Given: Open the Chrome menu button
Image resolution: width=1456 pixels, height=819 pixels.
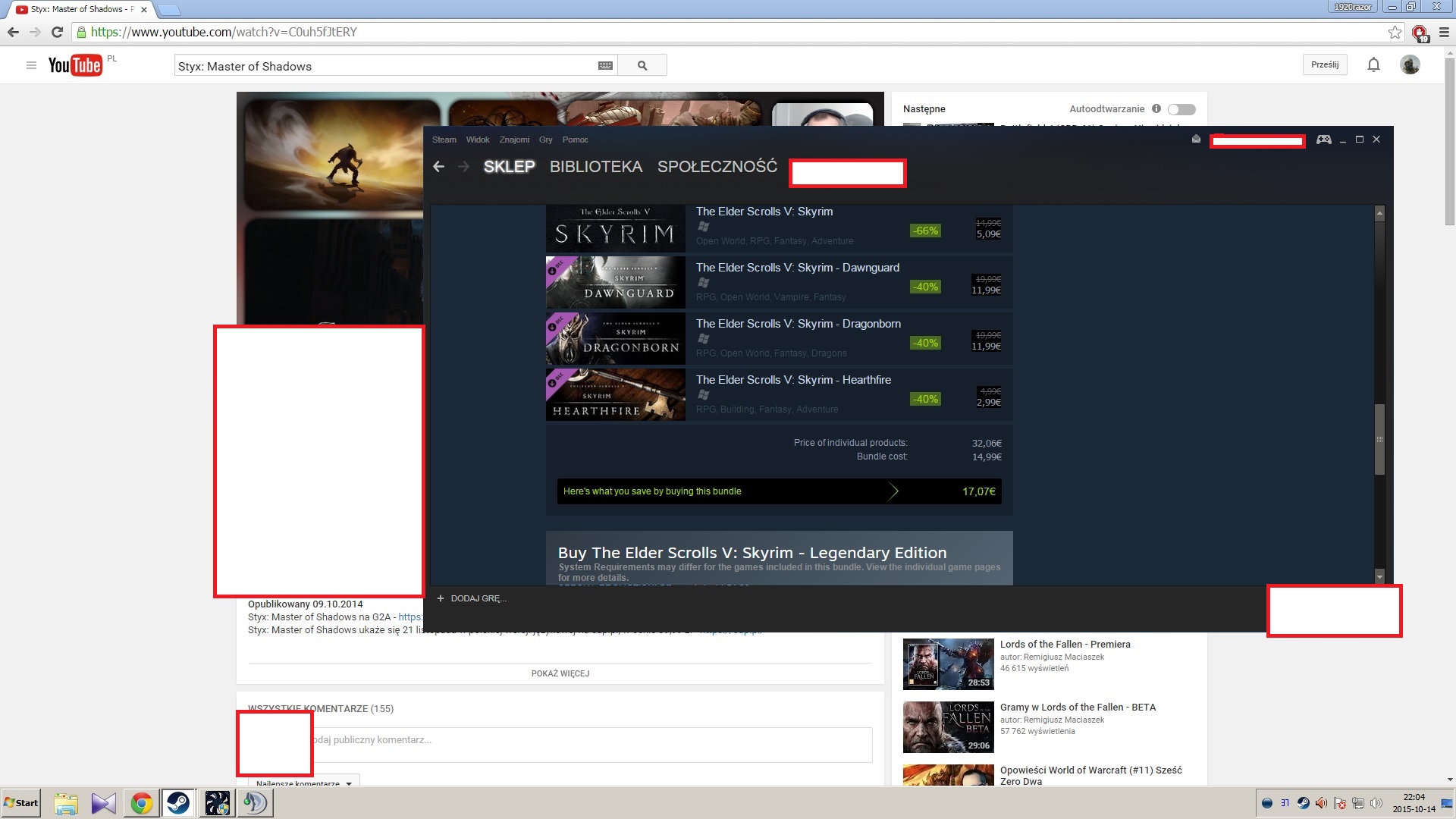Looking at the screenshot, I should (1444, 32).
